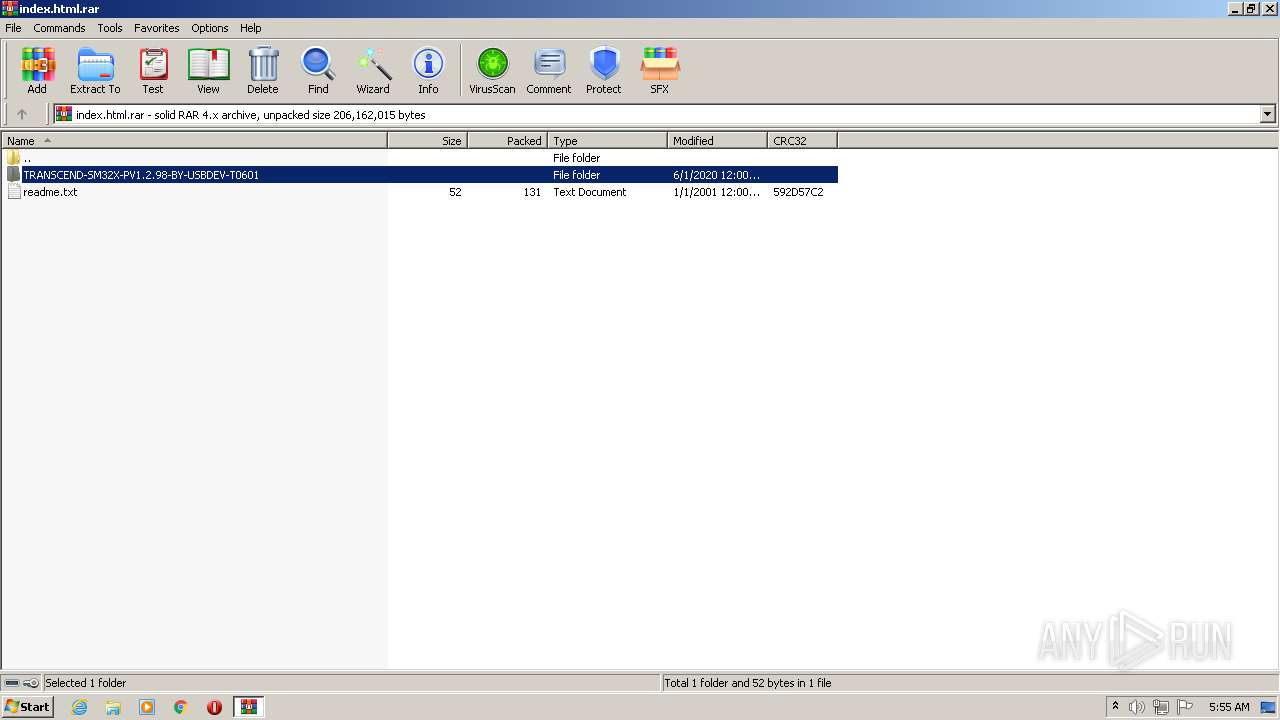The image size is (1280, 720).
Task: Open the Options menu
Action: (210, 28)
